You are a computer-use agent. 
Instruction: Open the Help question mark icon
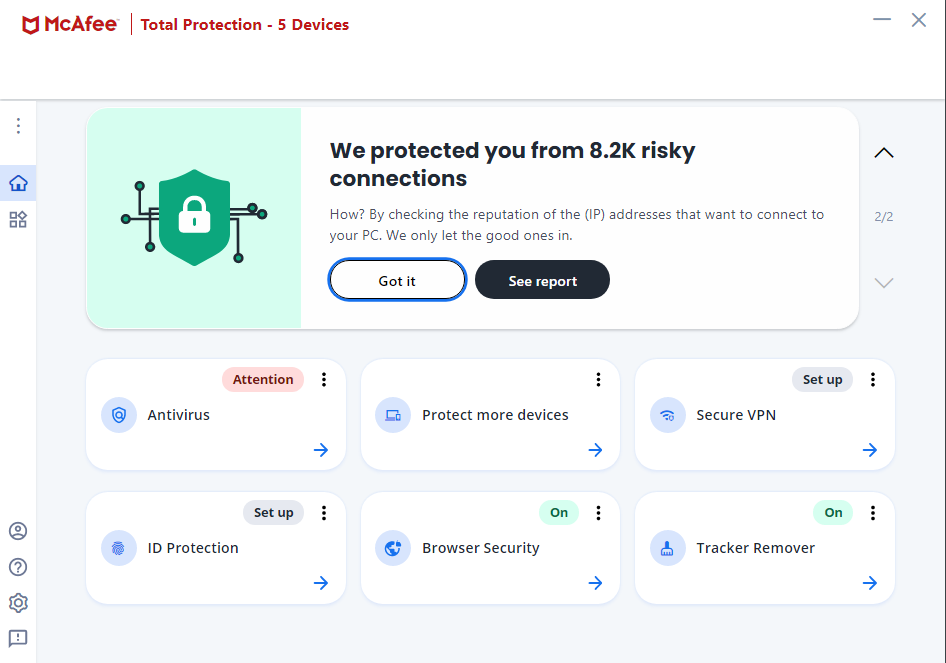(x=18, y=567)
